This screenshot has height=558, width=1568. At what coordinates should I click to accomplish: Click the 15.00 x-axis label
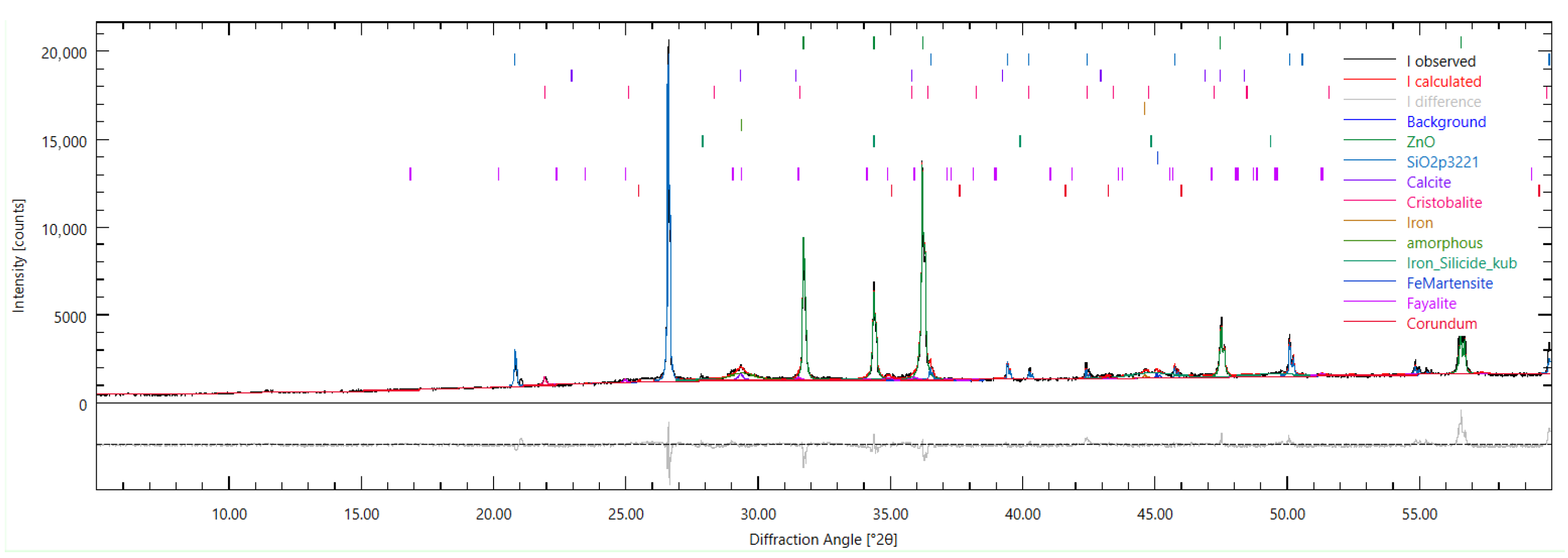(x=361, y=514)
